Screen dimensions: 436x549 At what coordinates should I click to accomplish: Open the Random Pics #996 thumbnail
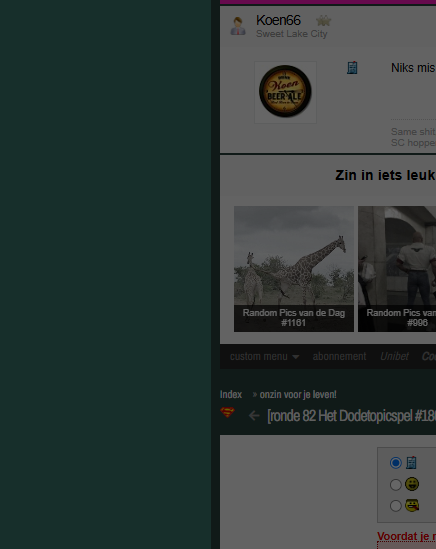click(397, 269)
